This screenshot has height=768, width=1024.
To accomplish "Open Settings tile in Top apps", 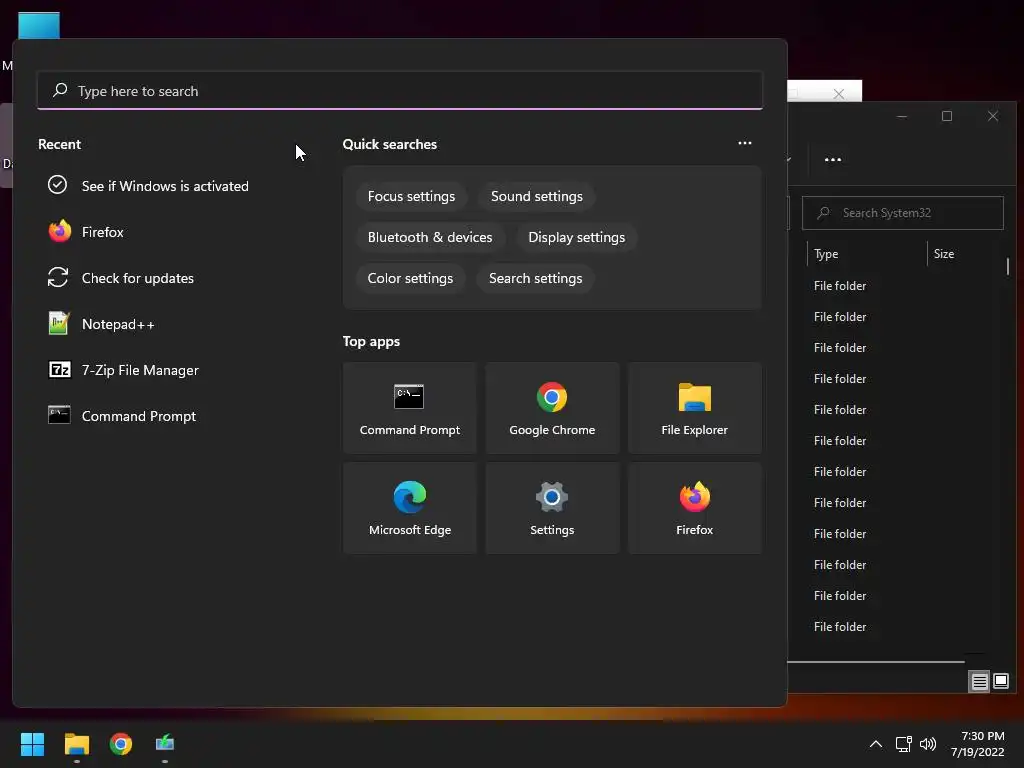I will pyautogui.click(x=552, y=508).
